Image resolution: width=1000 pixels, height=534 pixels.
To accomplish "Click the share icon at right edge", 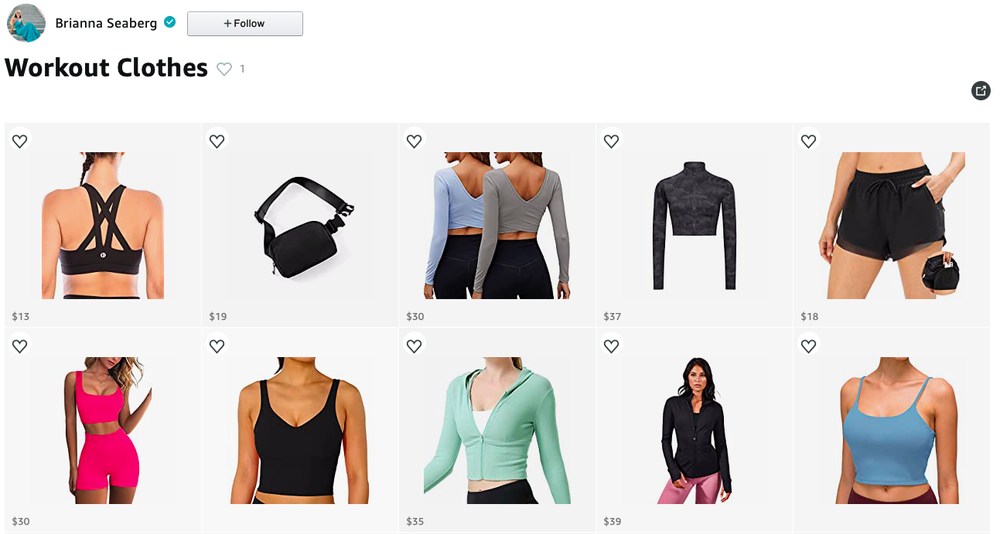I will pos(981,91).
